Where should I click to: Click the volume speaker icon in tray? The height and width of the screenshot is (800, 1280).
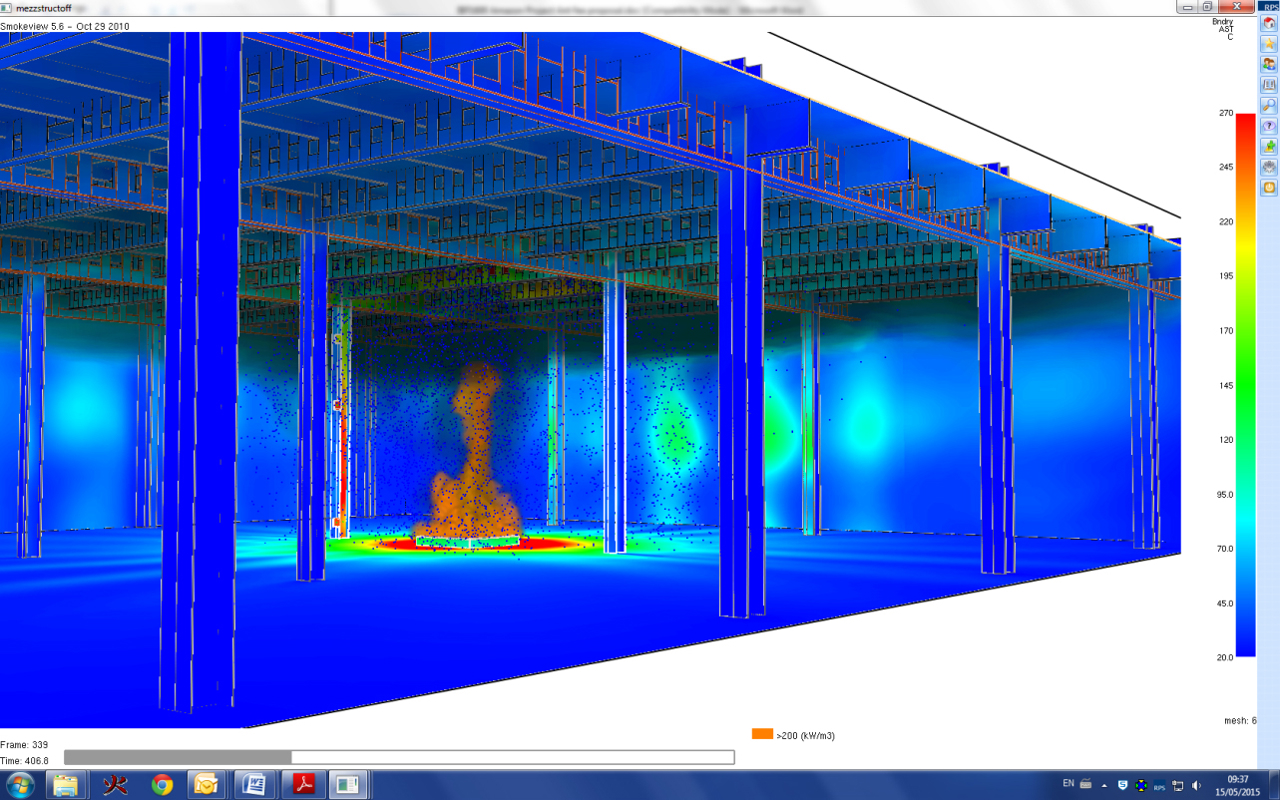[1197, 785]
